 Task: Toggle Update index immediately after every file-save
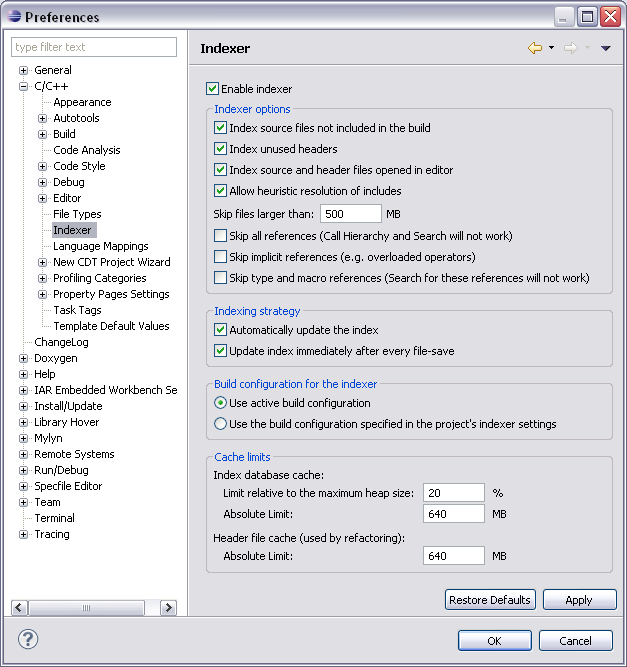coord(220,351)
